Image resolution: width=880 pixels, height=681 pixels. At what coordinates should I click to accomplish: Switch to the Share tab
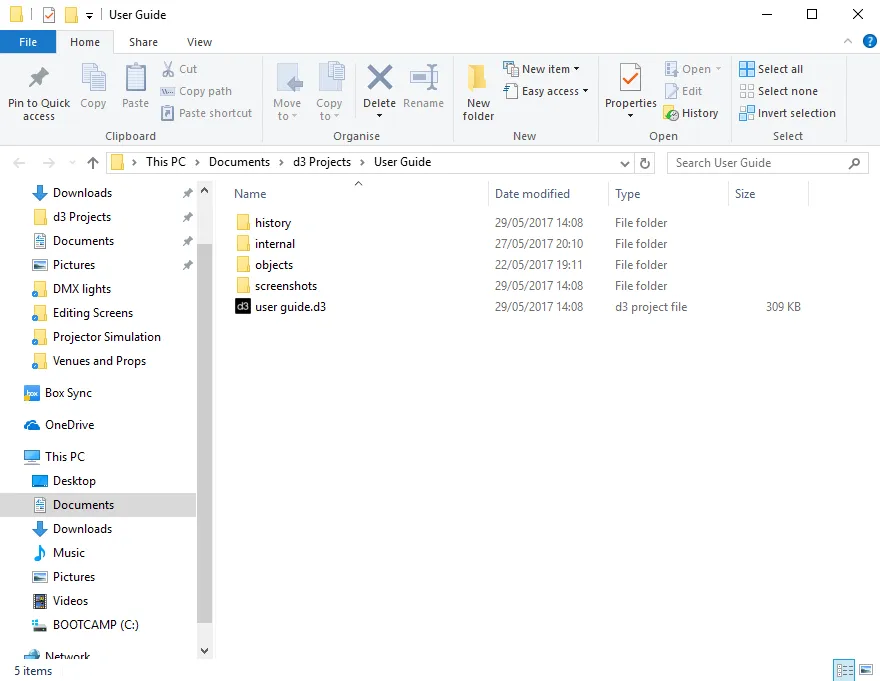click(x=142, y=42)
